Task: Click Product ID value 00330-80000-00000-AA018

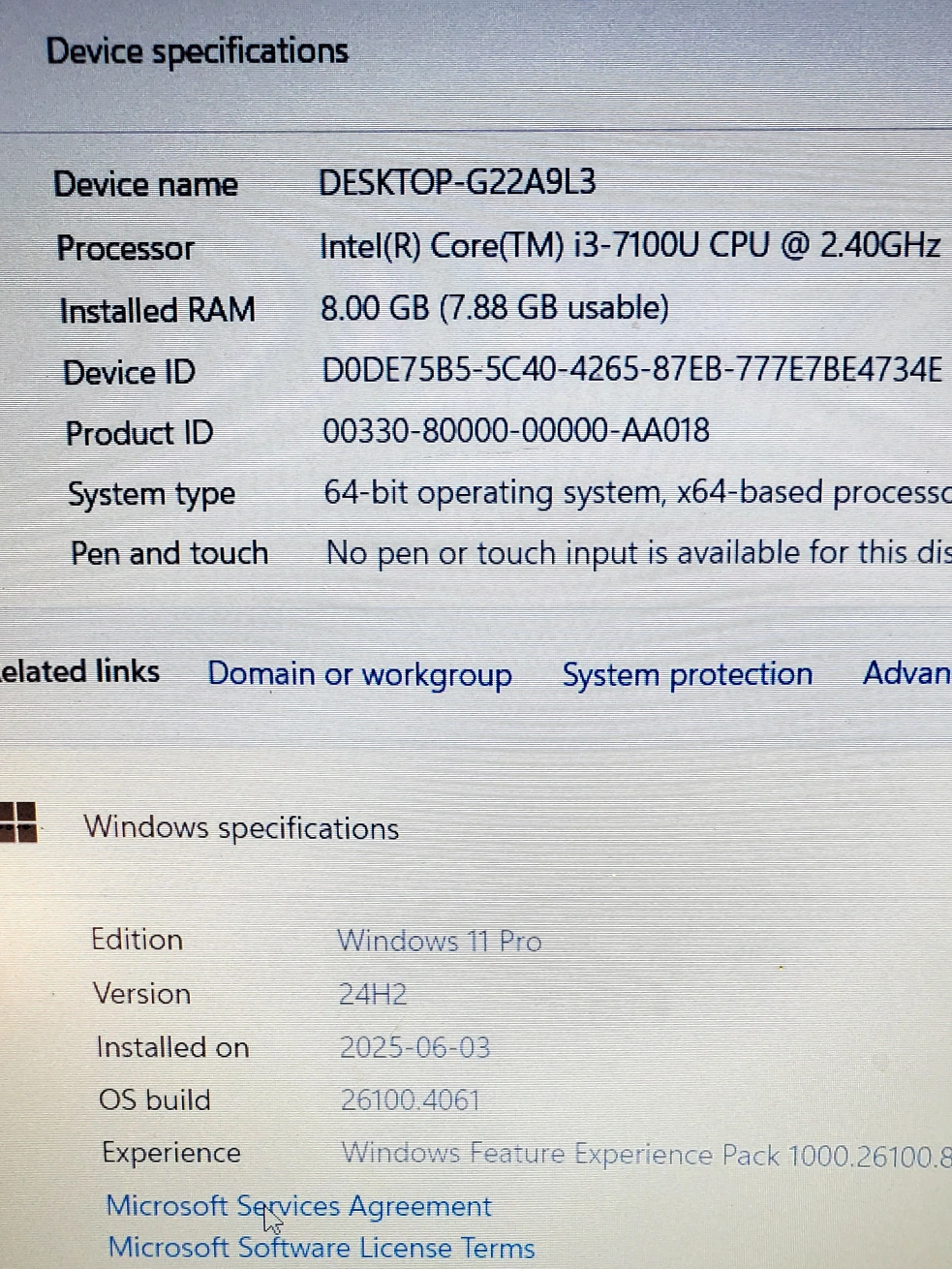Action: click(516, 430)
